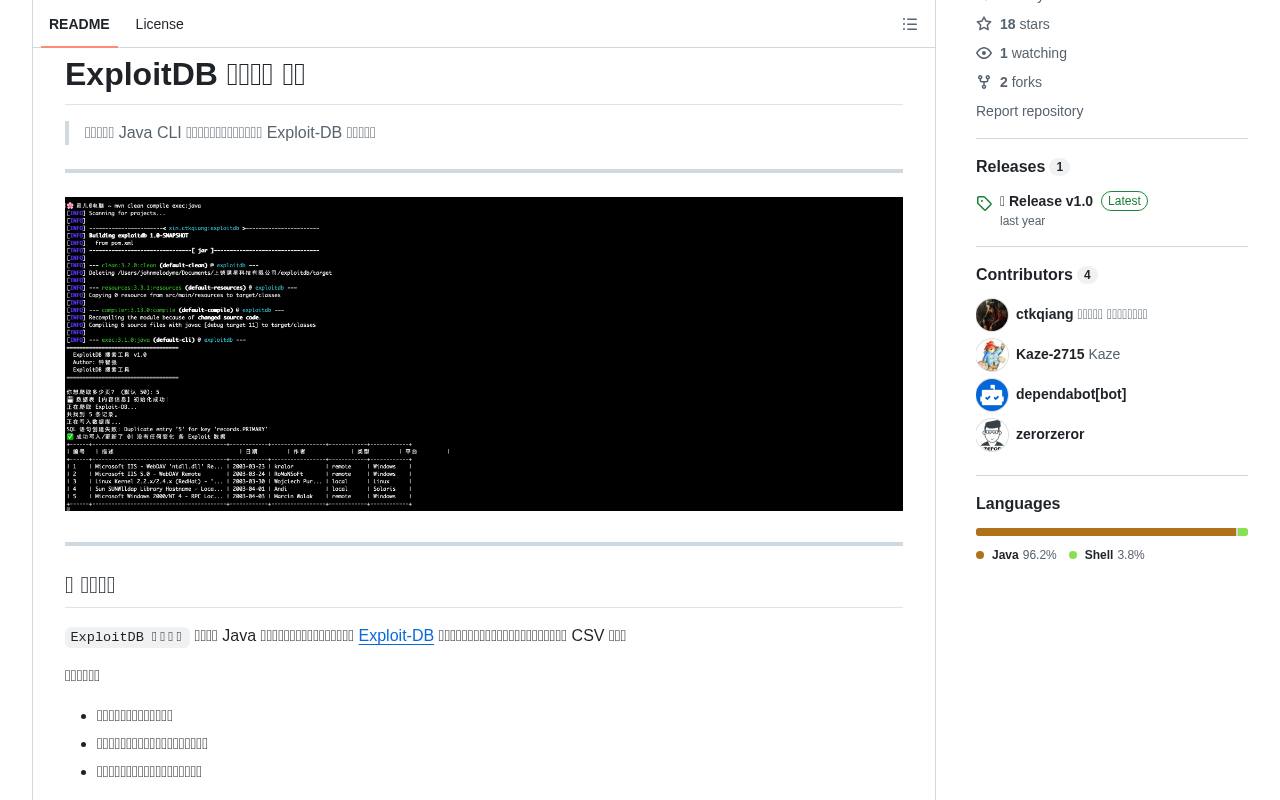Image resolution: width=1280 pixels, height=800 pixels.
Task: Open the Java 96.2% language link
Action: [1016, 555]
